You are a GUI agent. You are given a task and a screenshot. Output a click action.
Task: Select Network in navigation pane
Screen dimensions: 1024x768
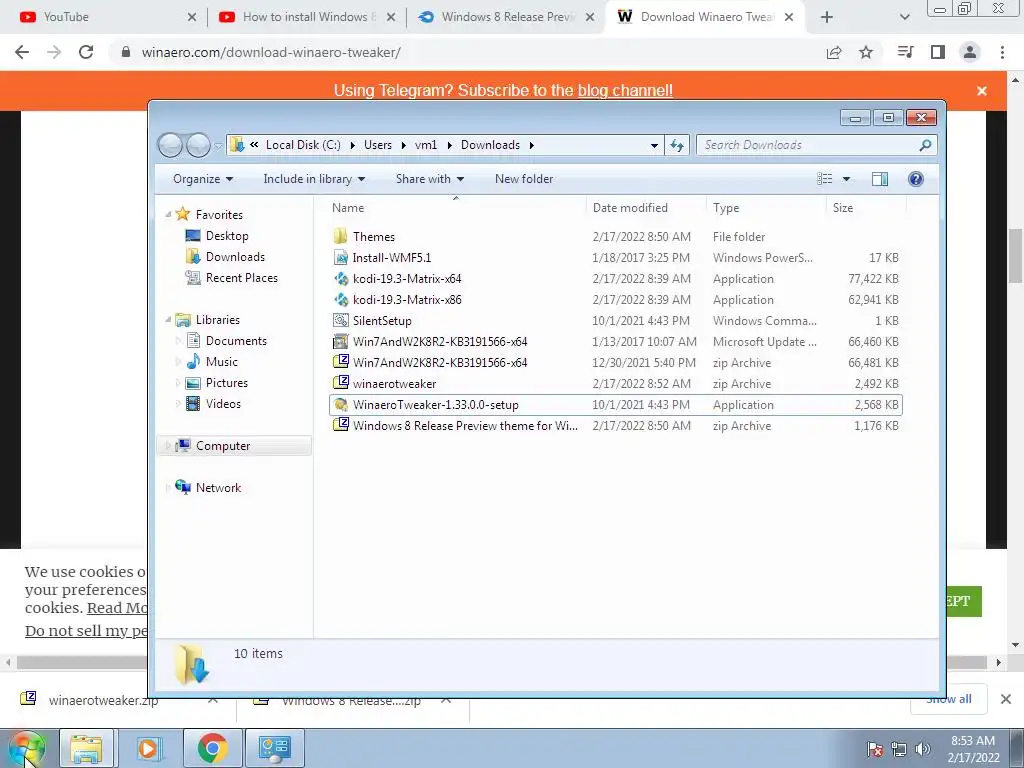(218, 487)
